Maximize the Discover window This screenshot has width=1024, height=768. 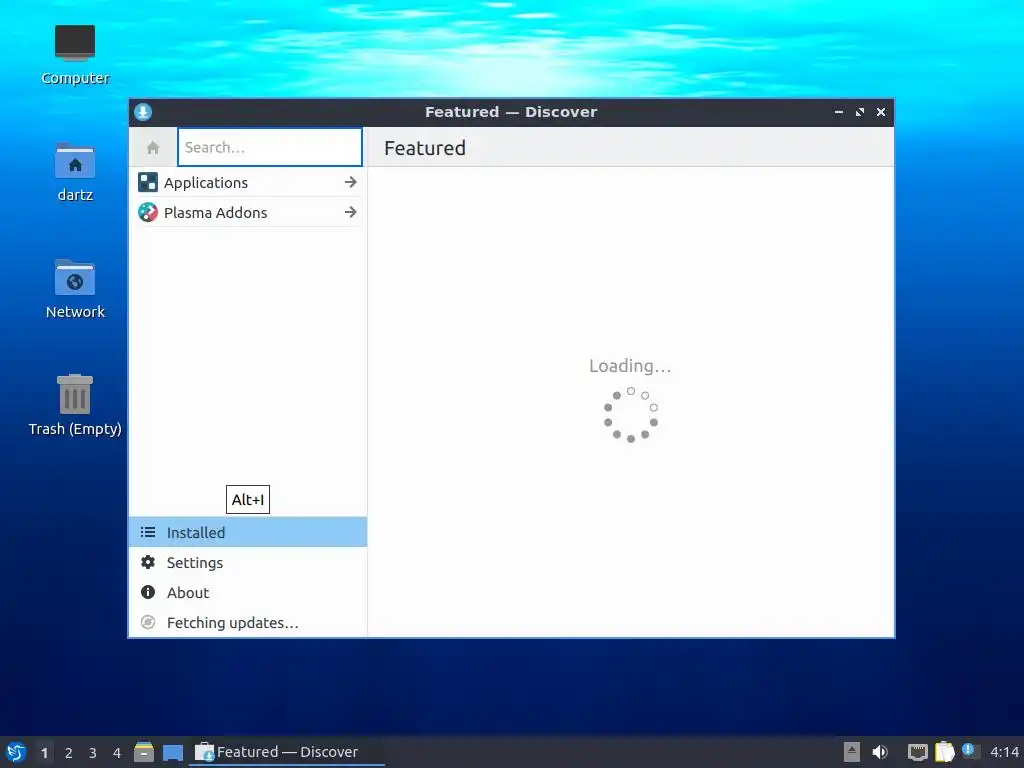(x=859, y=112)
